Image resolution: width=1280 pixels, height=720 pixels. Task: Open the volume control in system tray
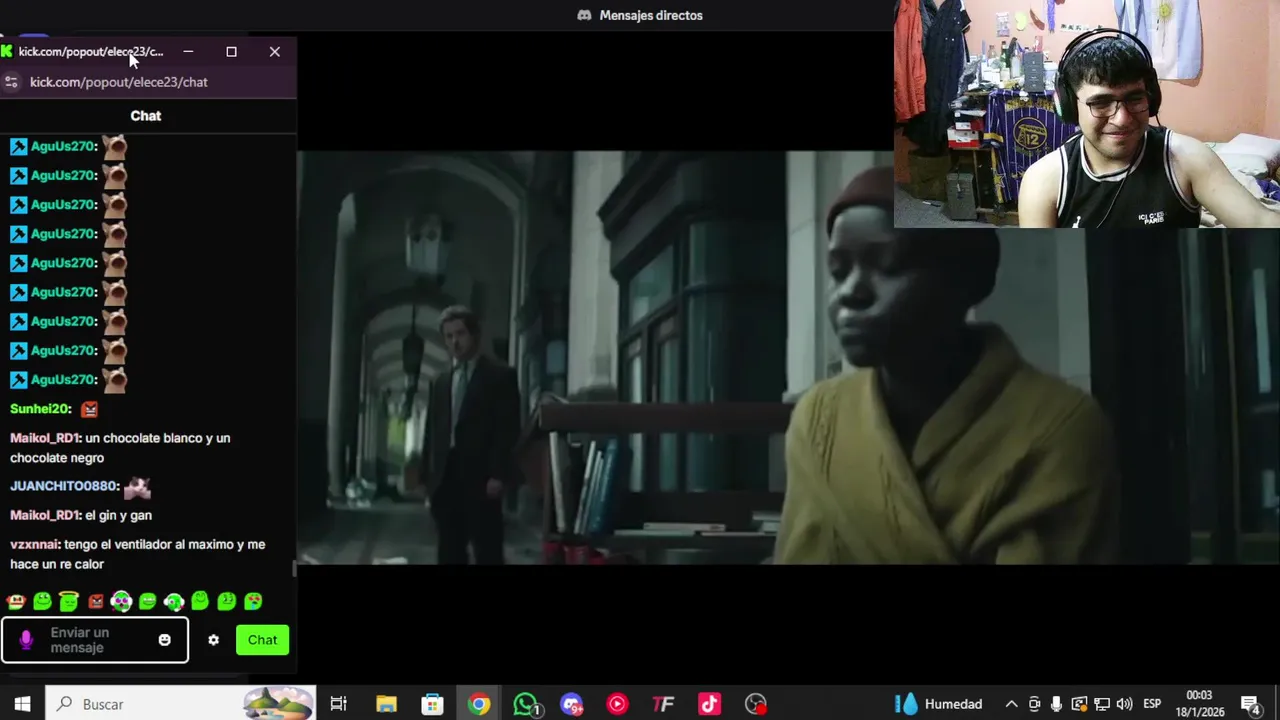[1124, 704]
